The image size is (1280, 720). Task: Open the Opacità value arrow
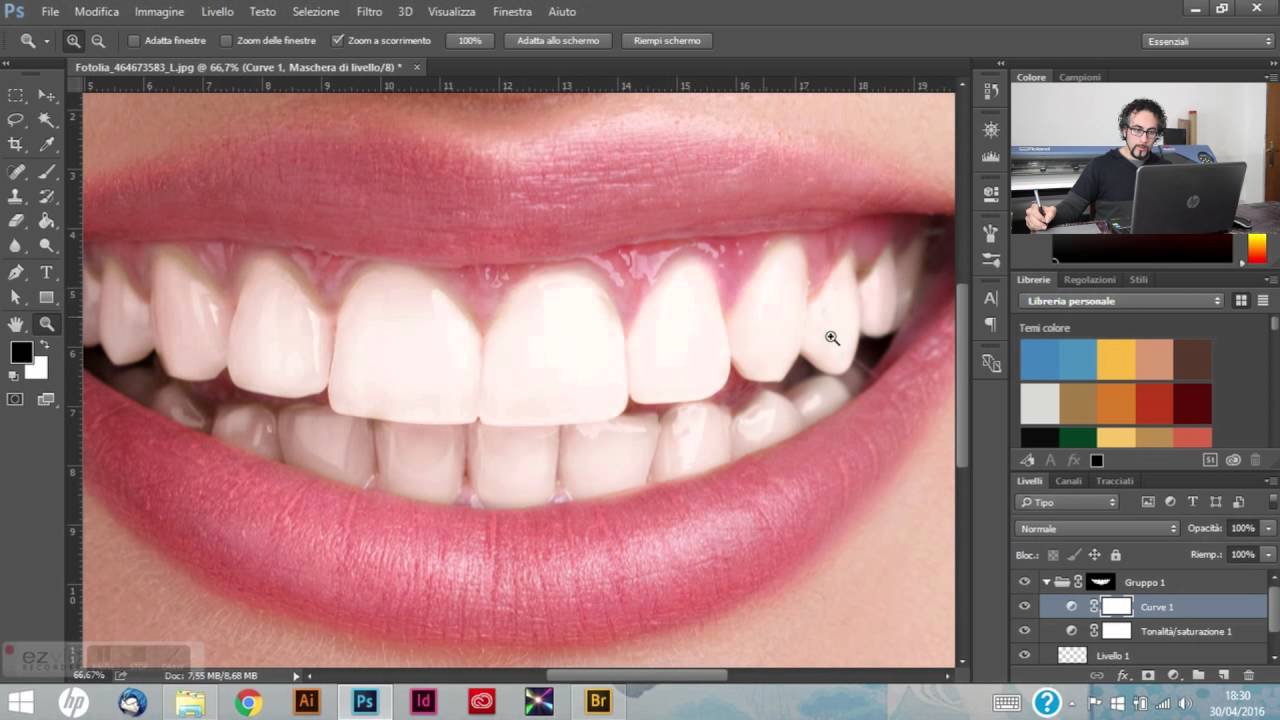click(x=1269, y=528)
